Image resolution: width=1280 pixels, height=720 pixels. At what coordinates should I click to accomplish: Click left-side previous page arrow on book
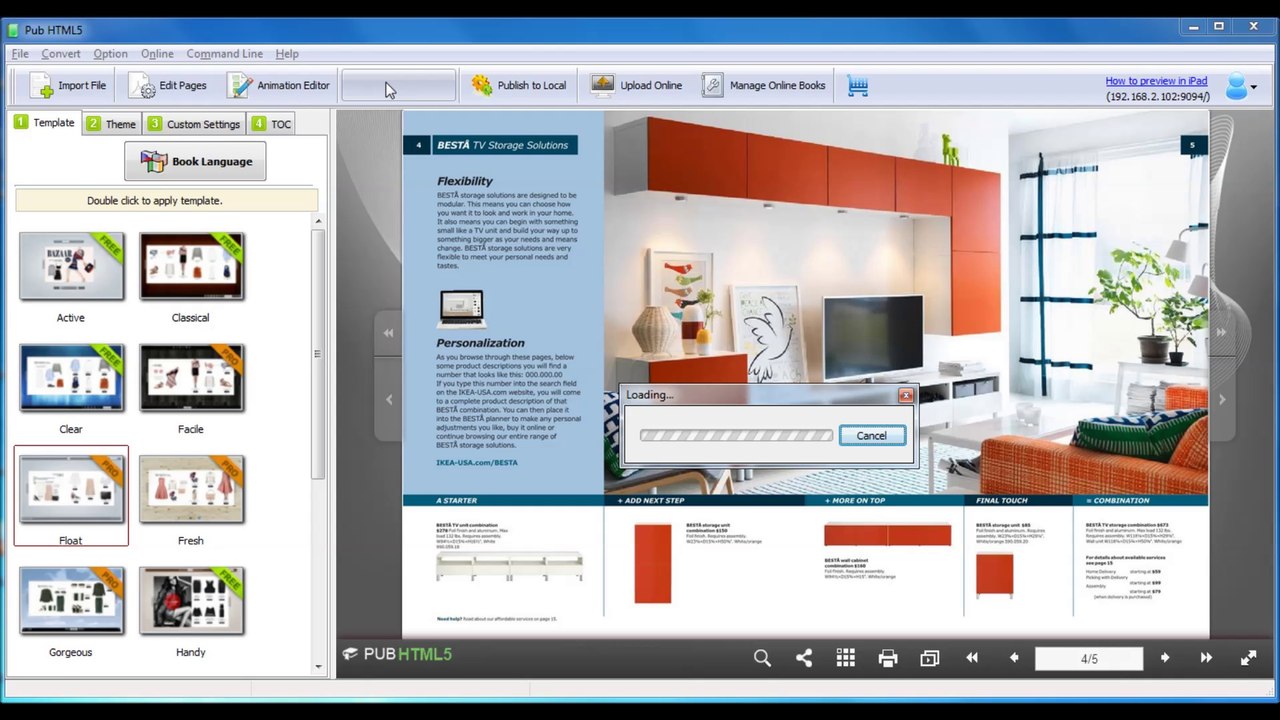point(388,400)
